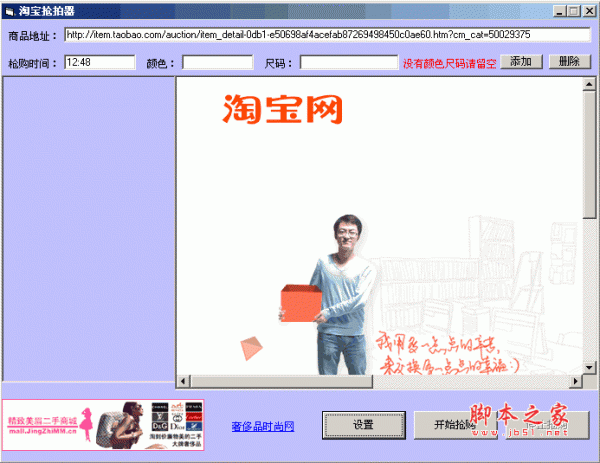Focus the 抢购时间 field showing 12:48

pyautogui.click(x=100, y=62)
